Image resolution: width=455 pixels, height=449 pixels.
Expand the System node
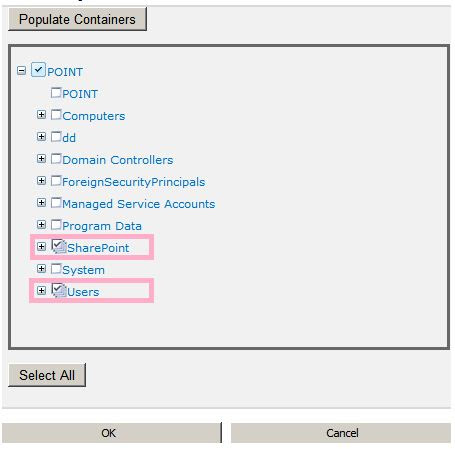tap(41, 269)
